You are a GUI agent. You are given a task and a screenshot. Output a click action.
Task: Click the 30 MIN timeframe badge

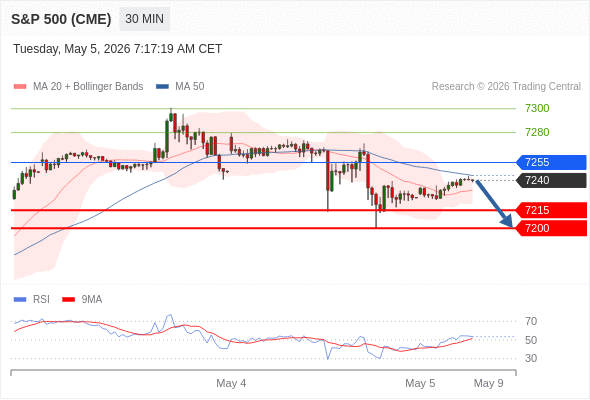coord(144,19)
